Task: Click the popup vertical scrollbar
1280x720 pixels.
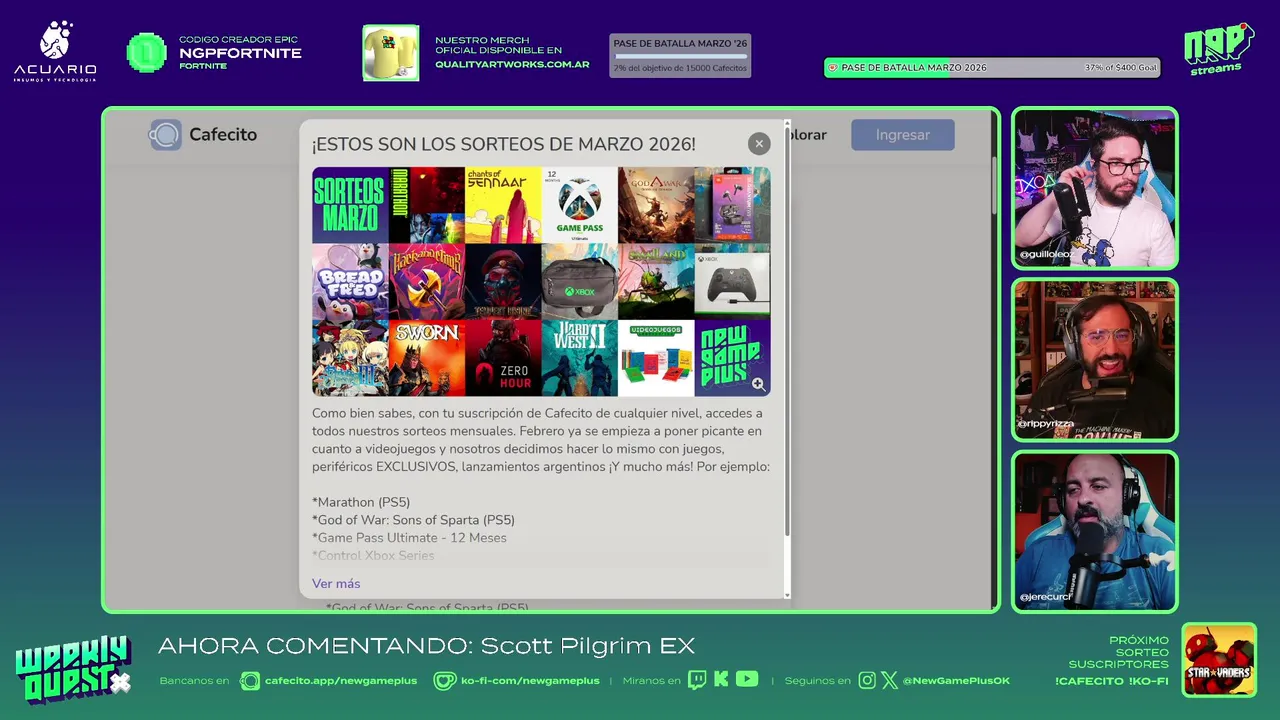Action: tap(787, 330)
